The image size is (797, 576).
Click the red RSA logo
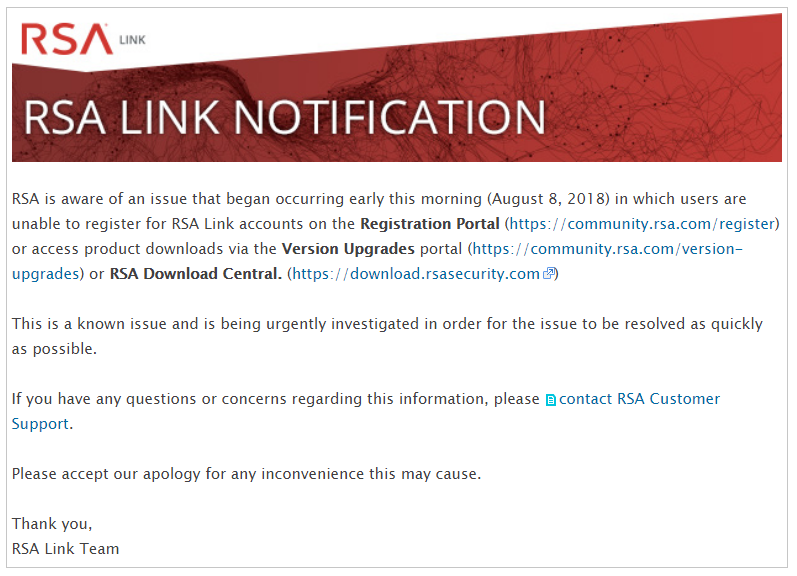66,39
